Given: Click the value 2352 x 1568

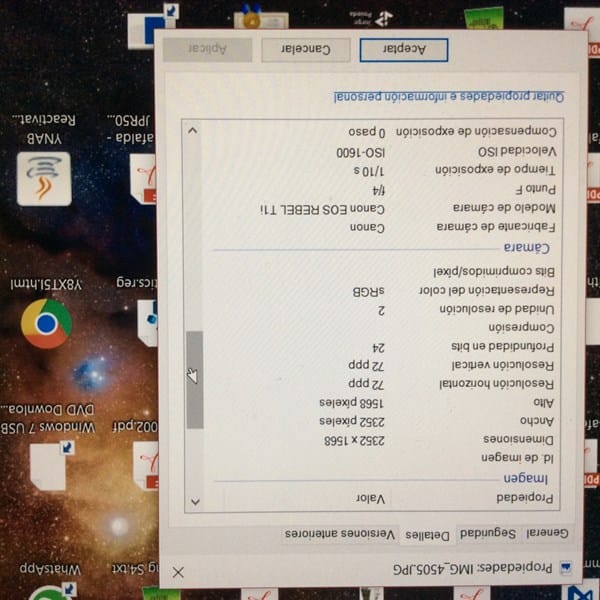Looking at the screenshot, I should tap(354, 440).
